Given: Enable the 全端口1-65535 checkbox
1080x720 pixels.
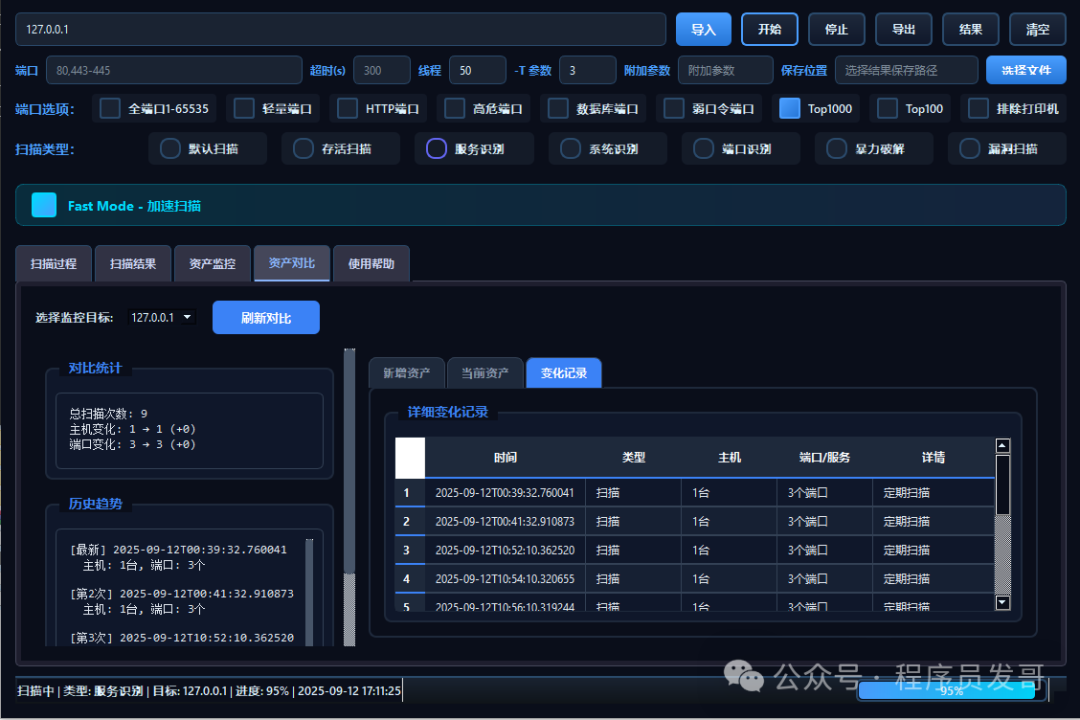Looking at the screenshot, I should tap(109, 108).
